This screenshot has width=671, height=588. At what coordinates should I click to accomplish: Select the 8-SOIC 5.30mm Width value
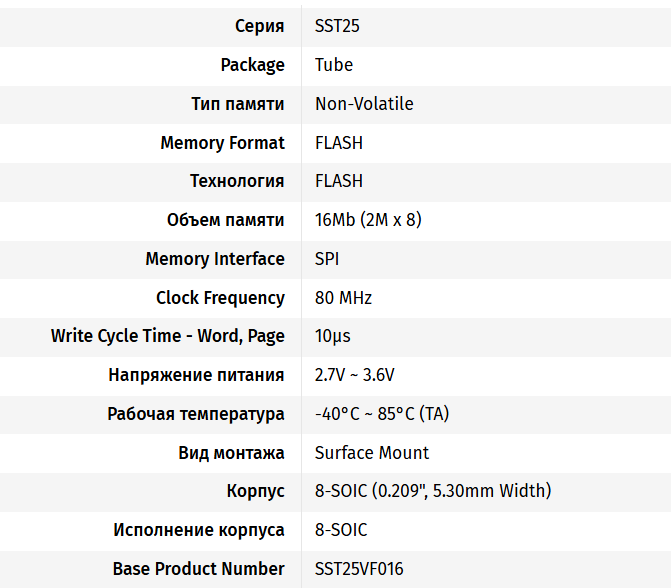coord(433,491)
